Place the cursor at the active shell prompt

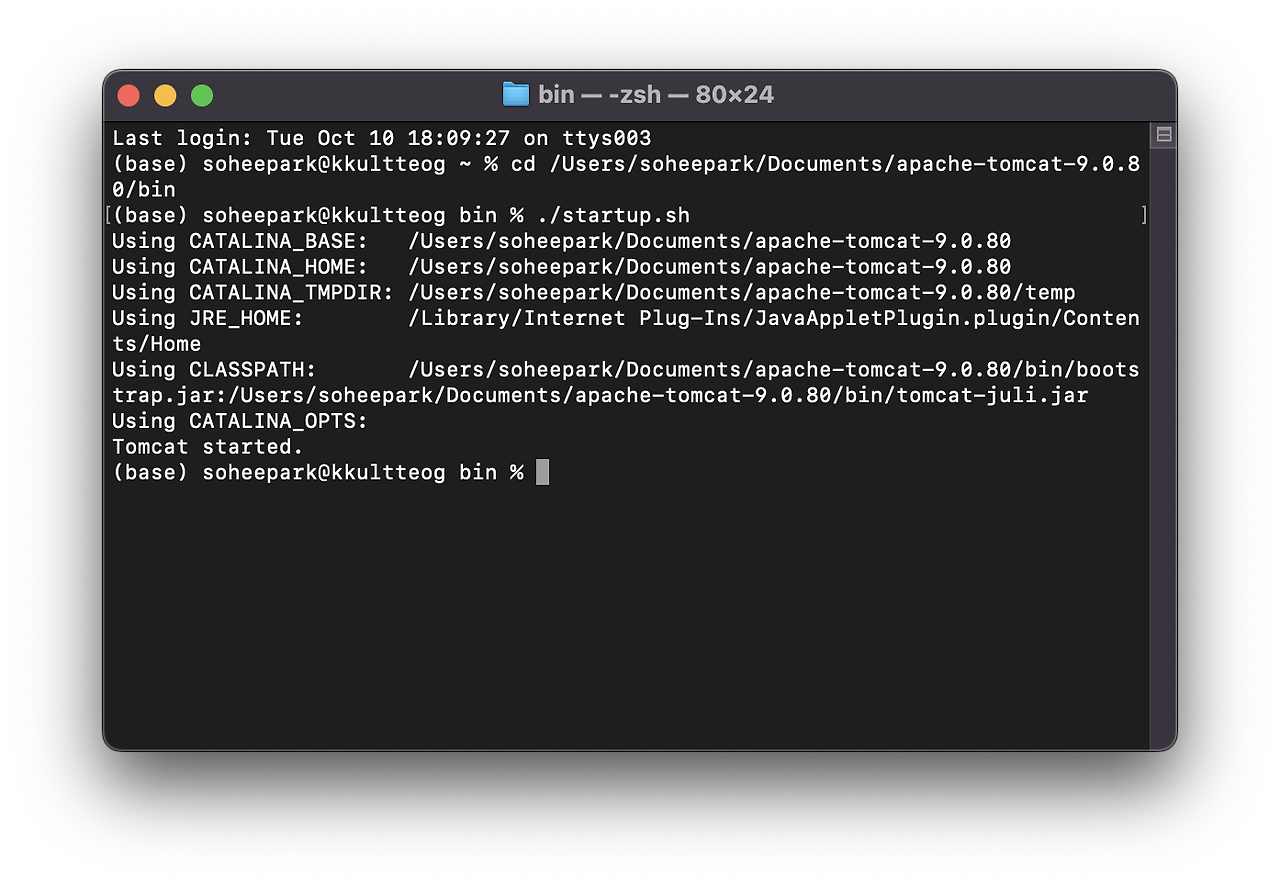[x=541, y=472]
